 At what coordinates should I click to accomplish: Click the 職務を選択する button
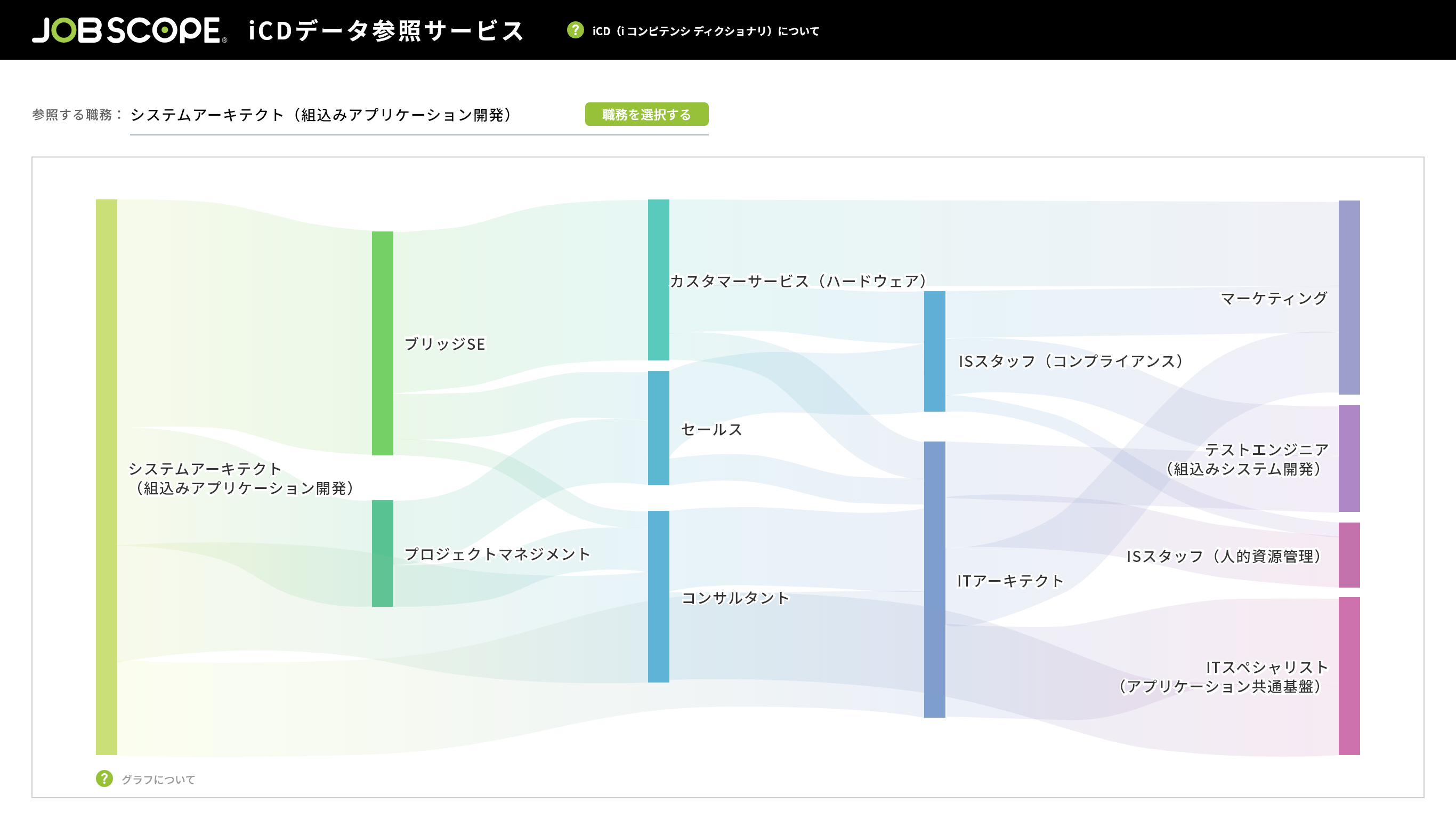(x=646, y=114)
